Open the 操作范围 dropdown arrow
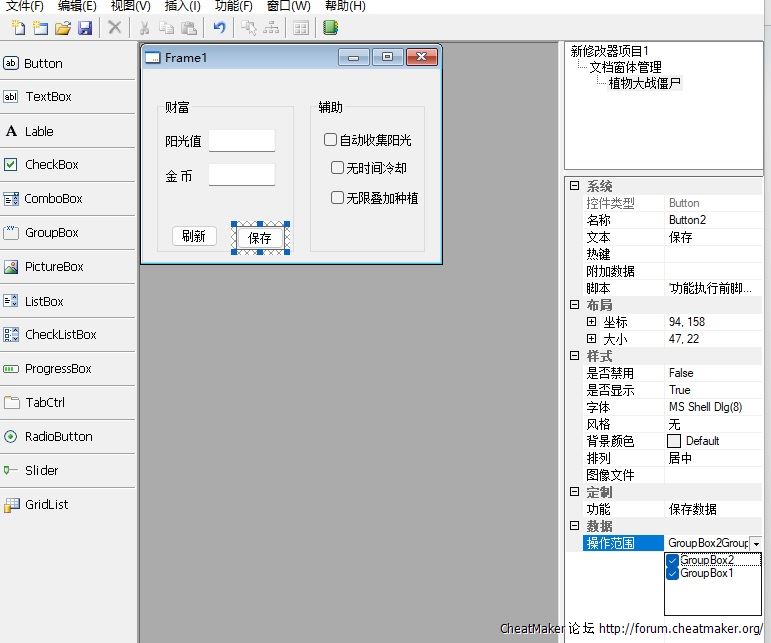The width and height of the screenshot is (771, 643). pos(755,543)
